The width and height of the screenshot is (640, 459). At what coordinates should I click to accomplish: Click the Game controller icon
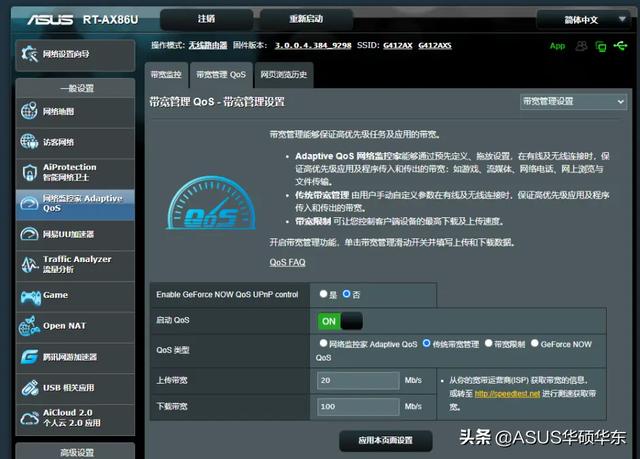pos(30,297)
